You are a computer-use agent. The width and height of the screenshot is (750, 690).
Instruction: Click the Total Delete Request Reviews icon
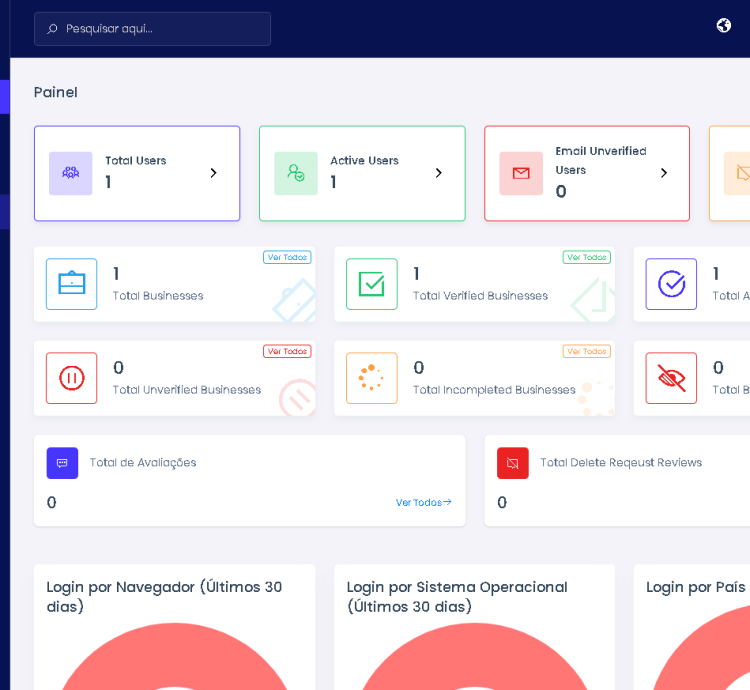point(513,463)
